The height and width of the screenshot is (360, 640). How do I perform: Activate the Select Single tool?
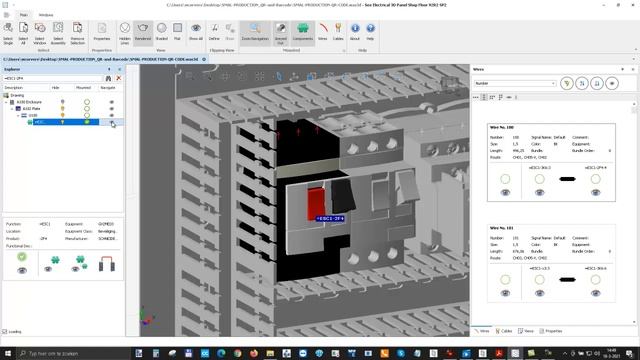8,33
